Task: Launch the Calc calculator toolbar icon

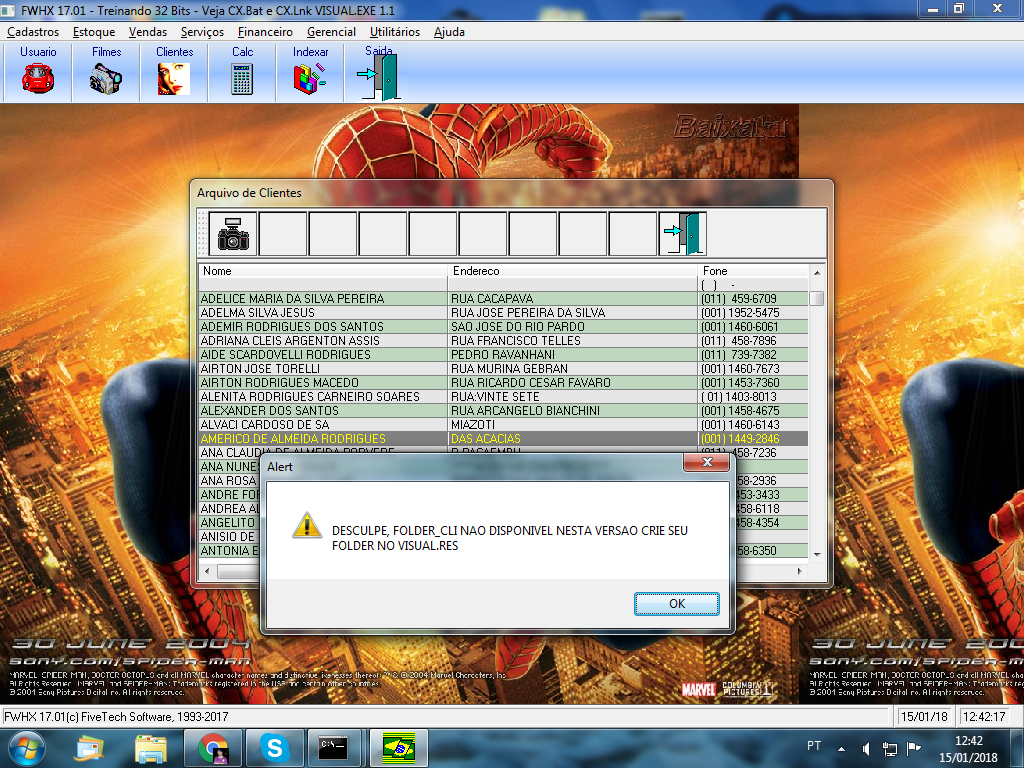Action: [242, 79]
